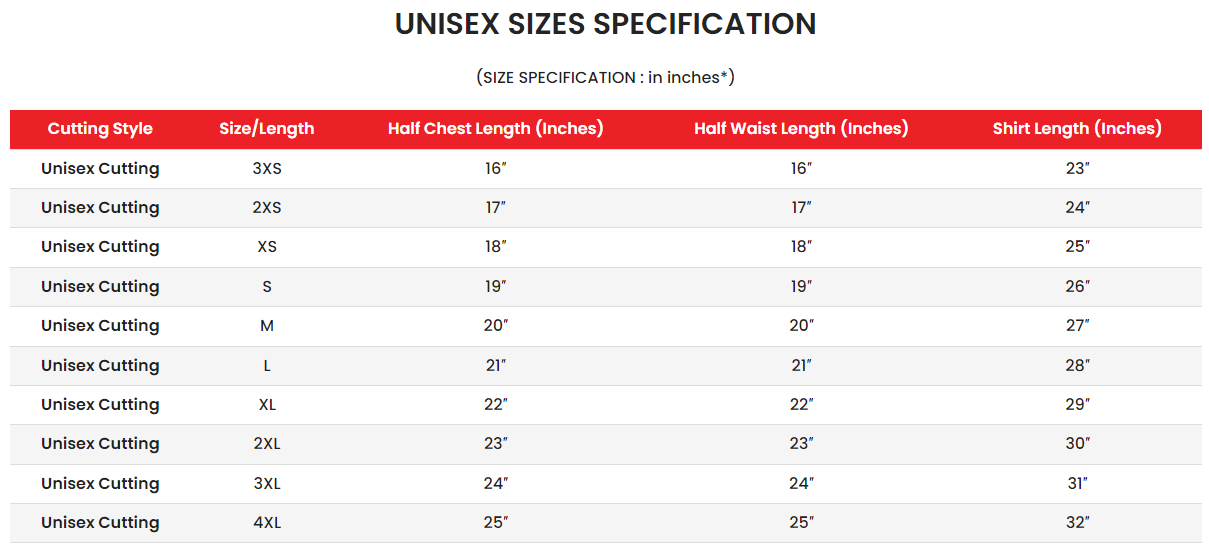Select the Cutting Style column header

click(x=100, y=129)
